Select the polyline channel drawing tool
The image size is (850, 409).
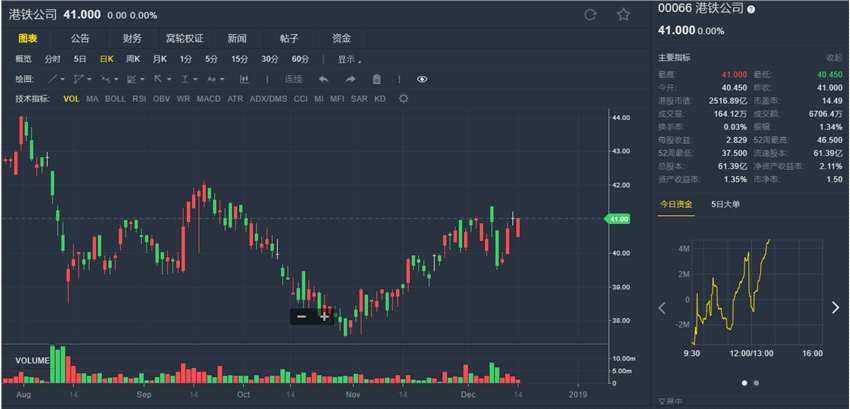click(79, 79)
